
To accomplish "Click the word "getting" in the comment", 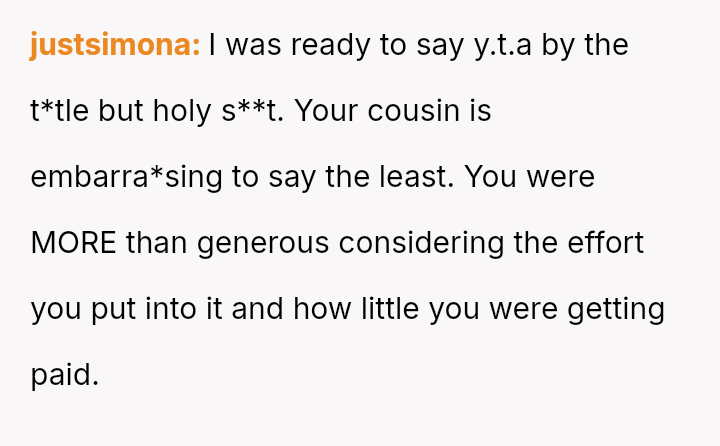I will pyautogui.click(x=616, y=309).
